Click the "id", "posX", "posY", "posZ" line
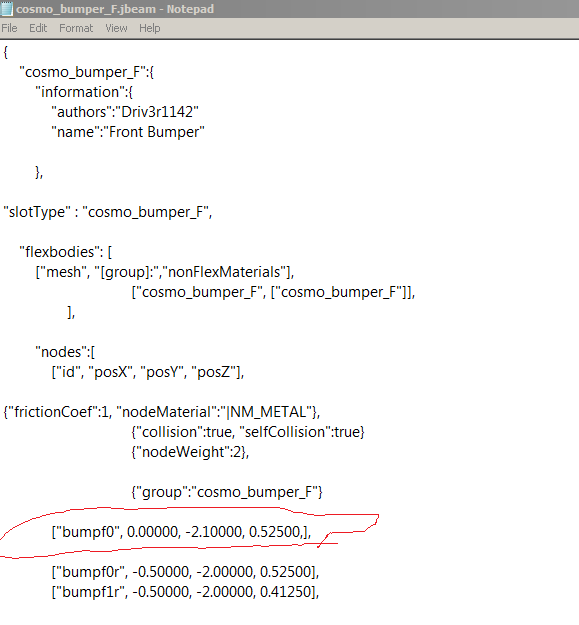579x625 pixels. (147, 372)
